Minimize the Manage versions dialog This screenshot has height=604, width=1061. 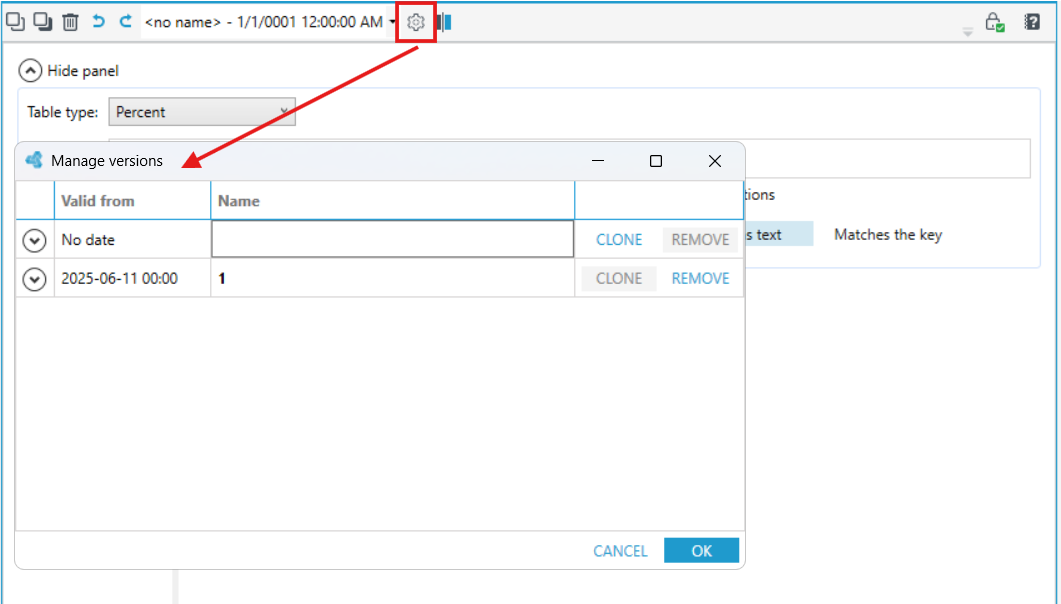pyautogui.click(x=597, y=161)
